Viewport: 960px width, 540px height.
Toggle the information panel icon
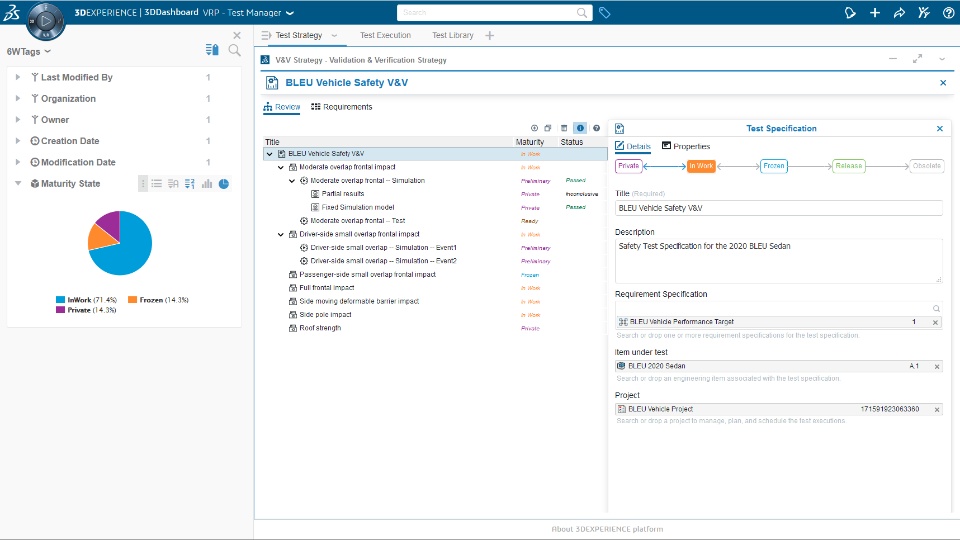tap(580, 128)
